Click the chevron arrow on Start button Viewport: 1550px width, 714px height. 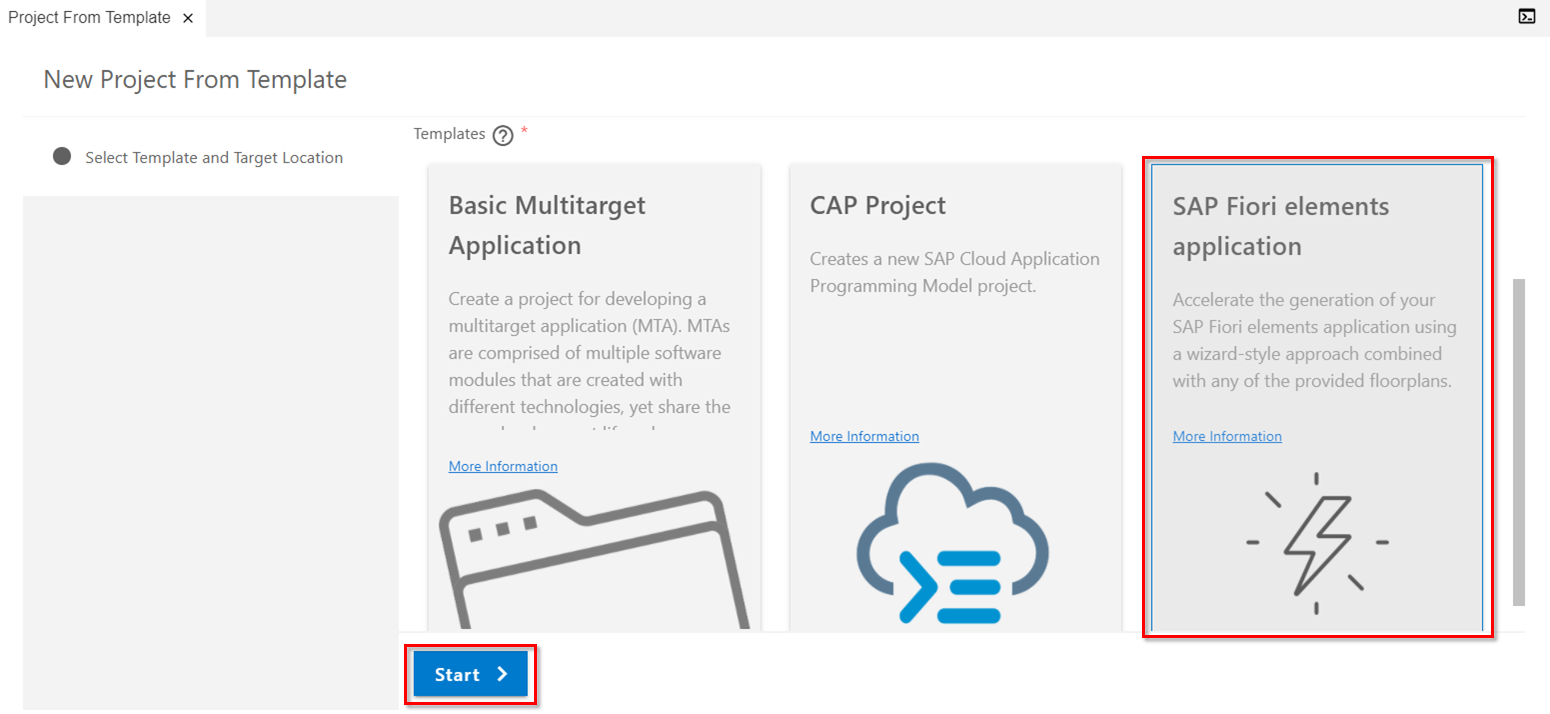click(502, 675)
